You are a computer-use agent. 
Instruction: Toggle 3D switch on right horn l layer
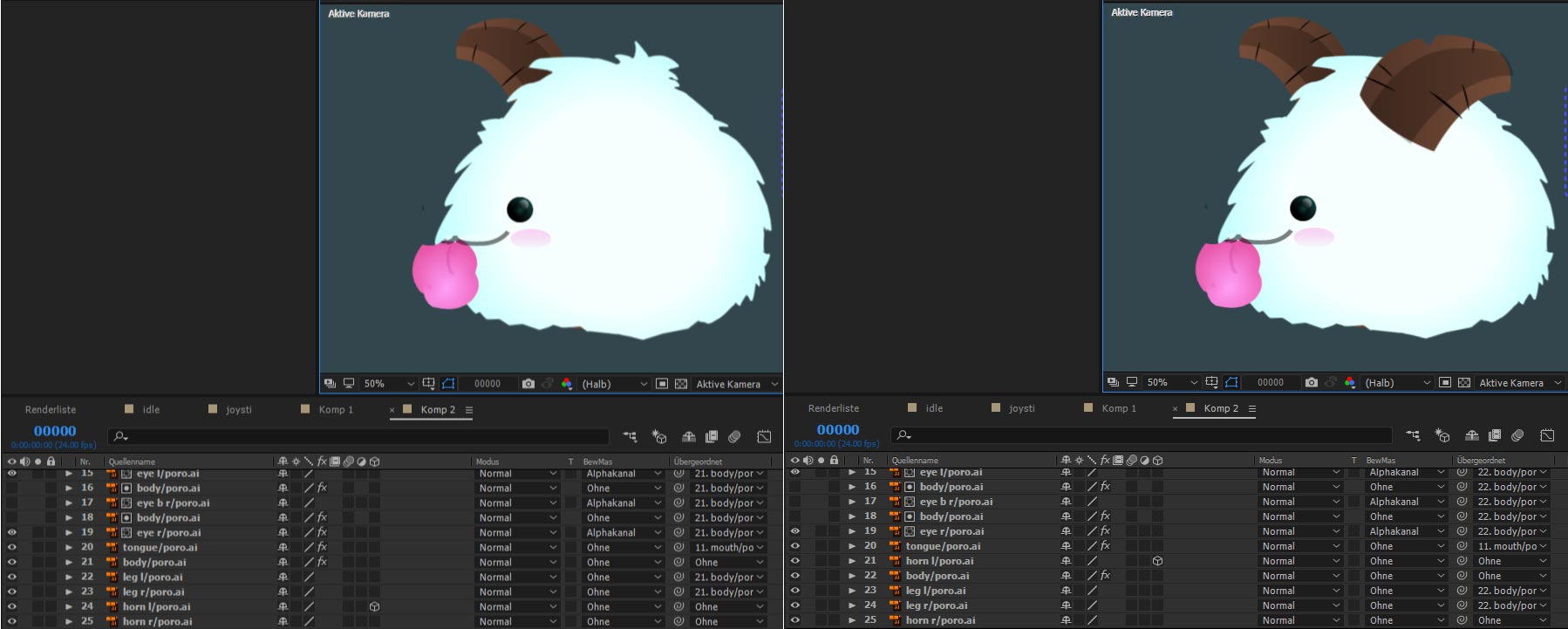[x=1157, y=561]
